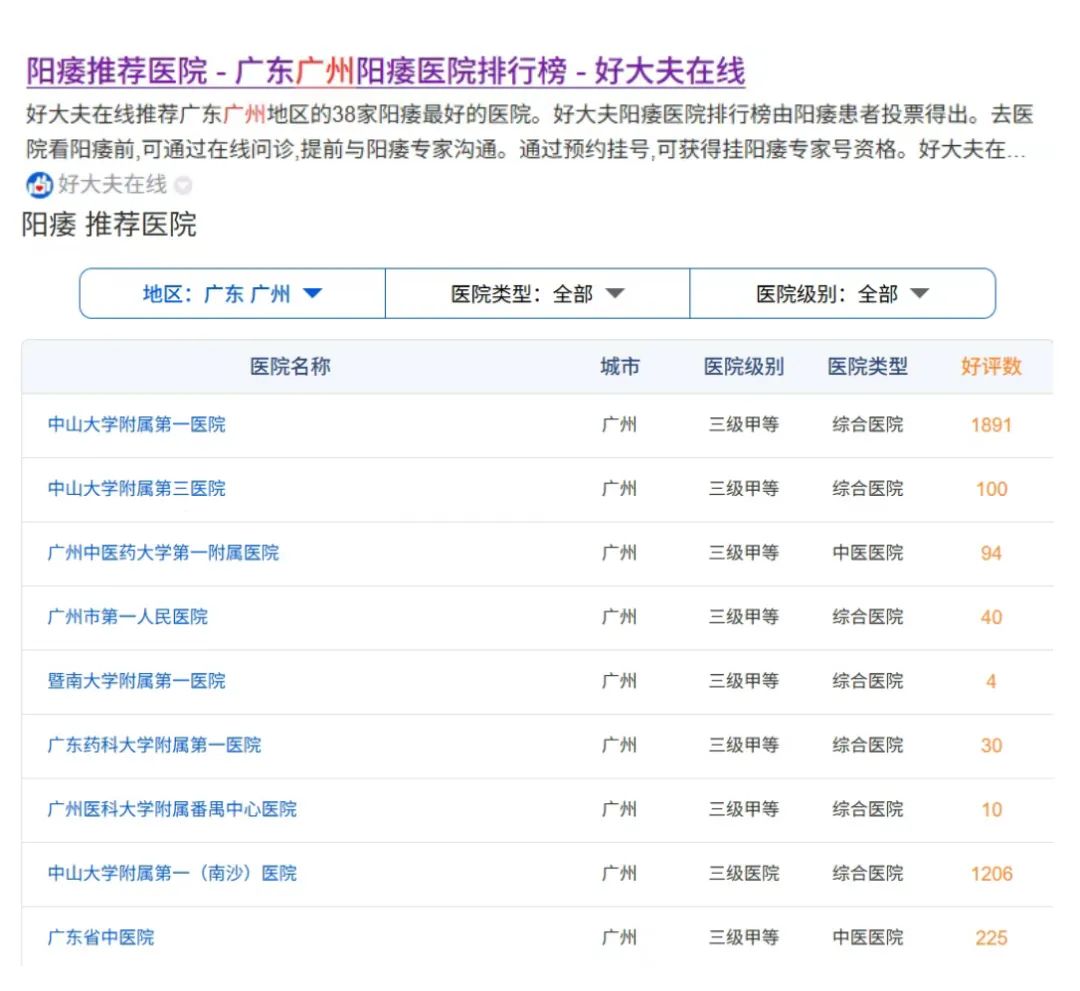
Task: Click the 94 review count
Action: 991,553
